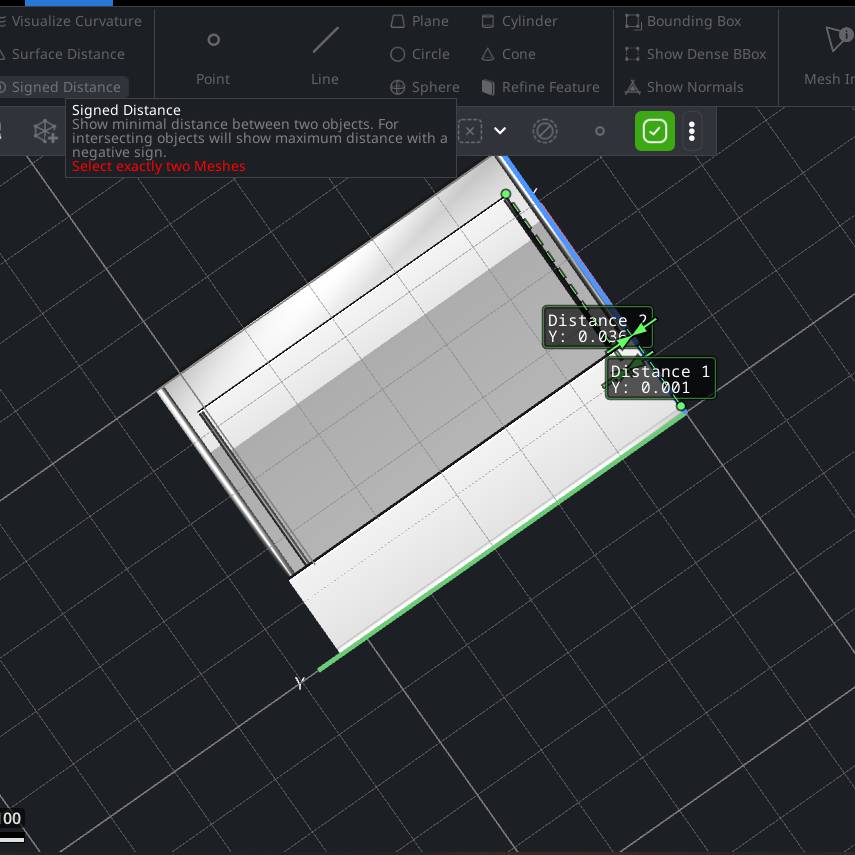The image size is (855, 855).
Task: Select the Distance 2 measurement label
Action: click(596, 328)
